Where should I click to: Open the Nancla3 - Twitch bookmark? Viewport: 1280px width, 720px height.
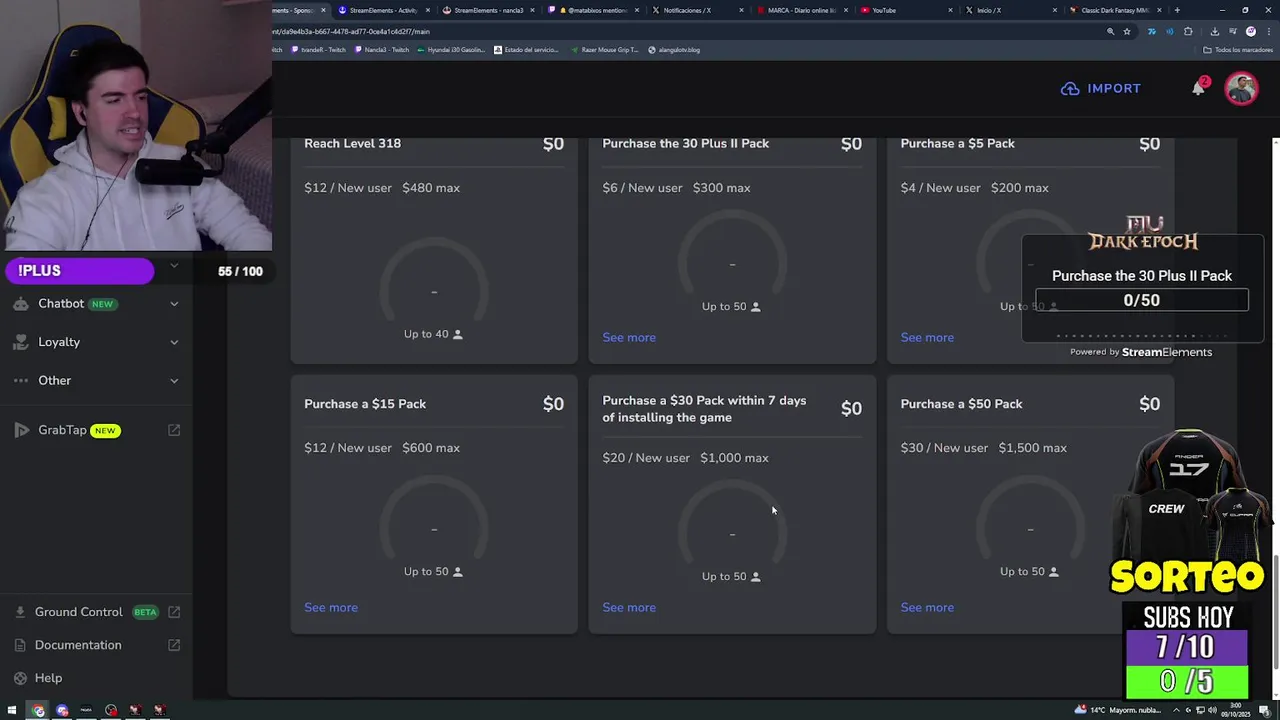(381, 50)
